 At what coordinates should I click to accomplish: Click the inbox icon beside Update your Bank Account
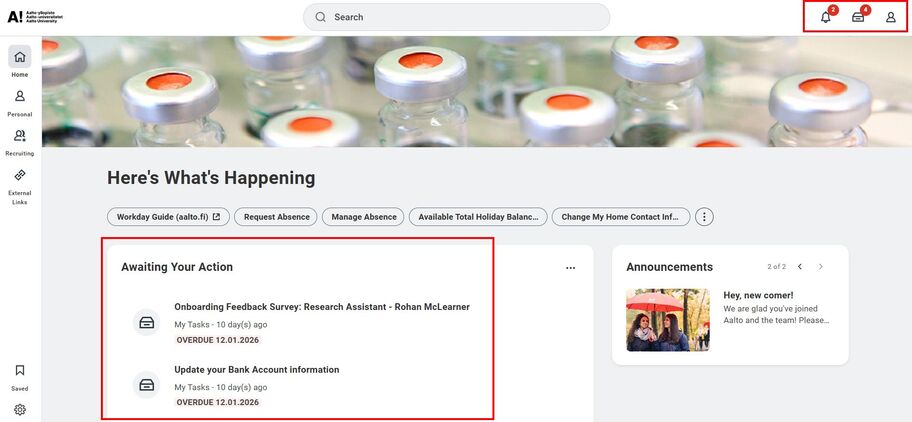[x=147, y=385]
